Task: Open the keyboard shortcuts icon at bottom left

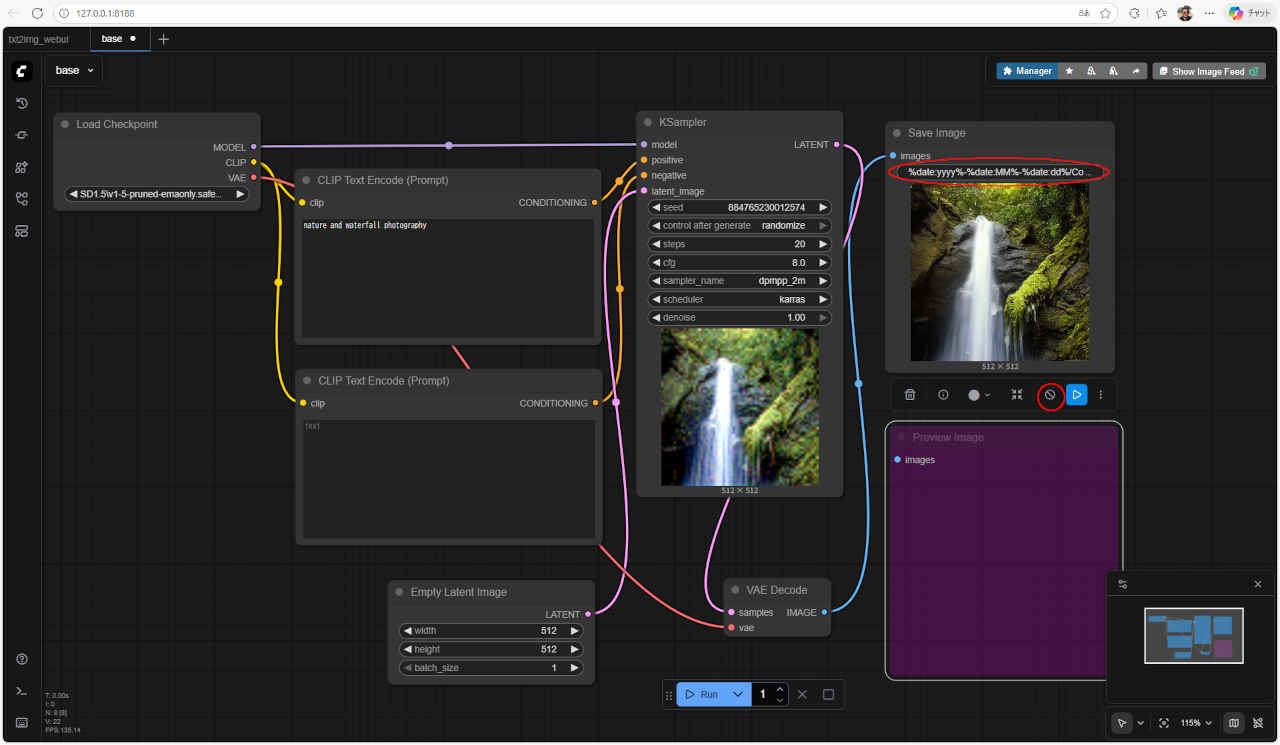Action: click(22, 722)
